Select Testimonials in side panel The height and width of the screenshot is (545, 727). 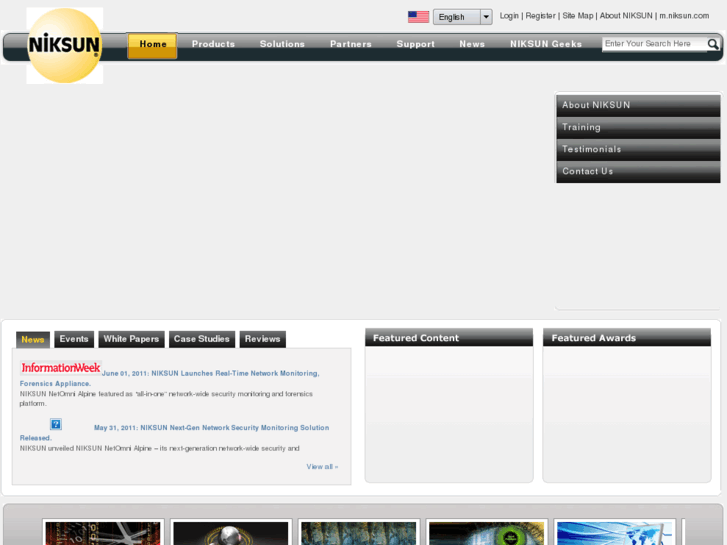tap(638, 149)
